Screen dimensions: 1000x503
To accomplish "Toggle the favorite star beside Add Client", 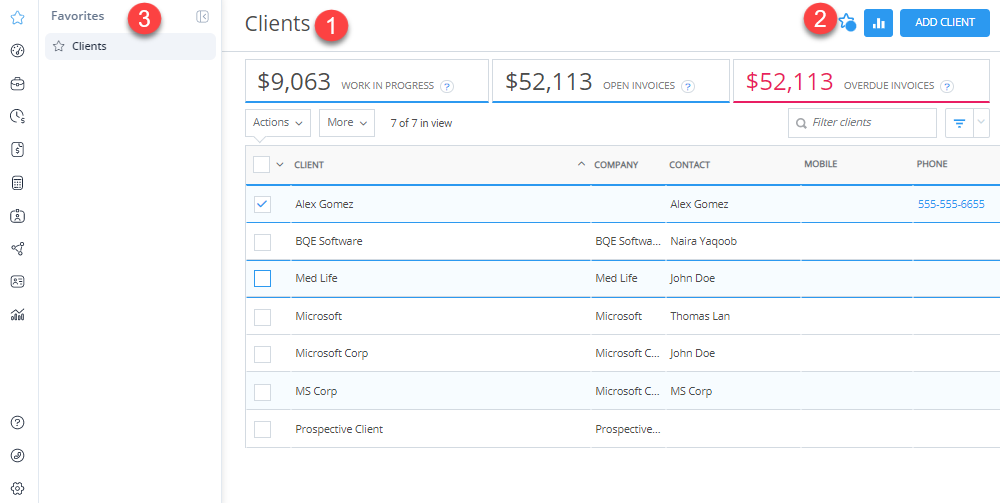I will (x=847, y=22).
